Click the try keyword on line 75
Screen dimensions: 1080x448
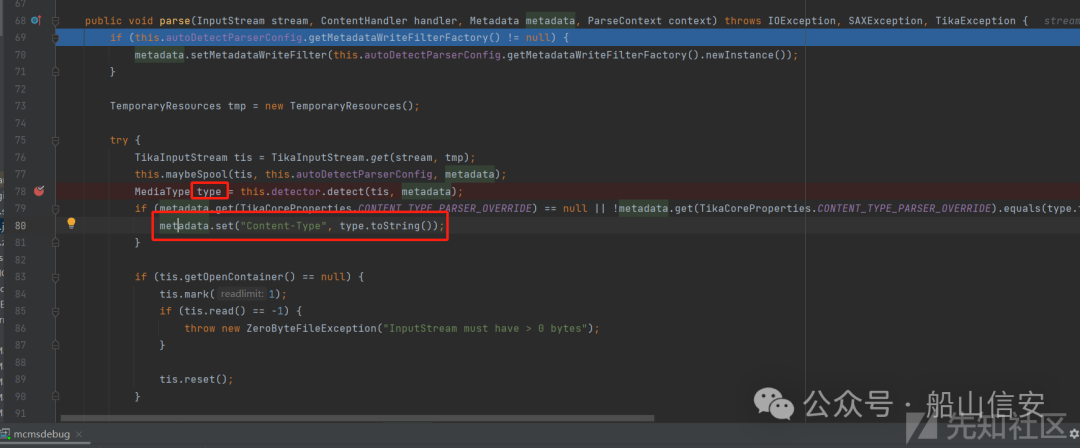pyautogui.click(x=119, y=140)
